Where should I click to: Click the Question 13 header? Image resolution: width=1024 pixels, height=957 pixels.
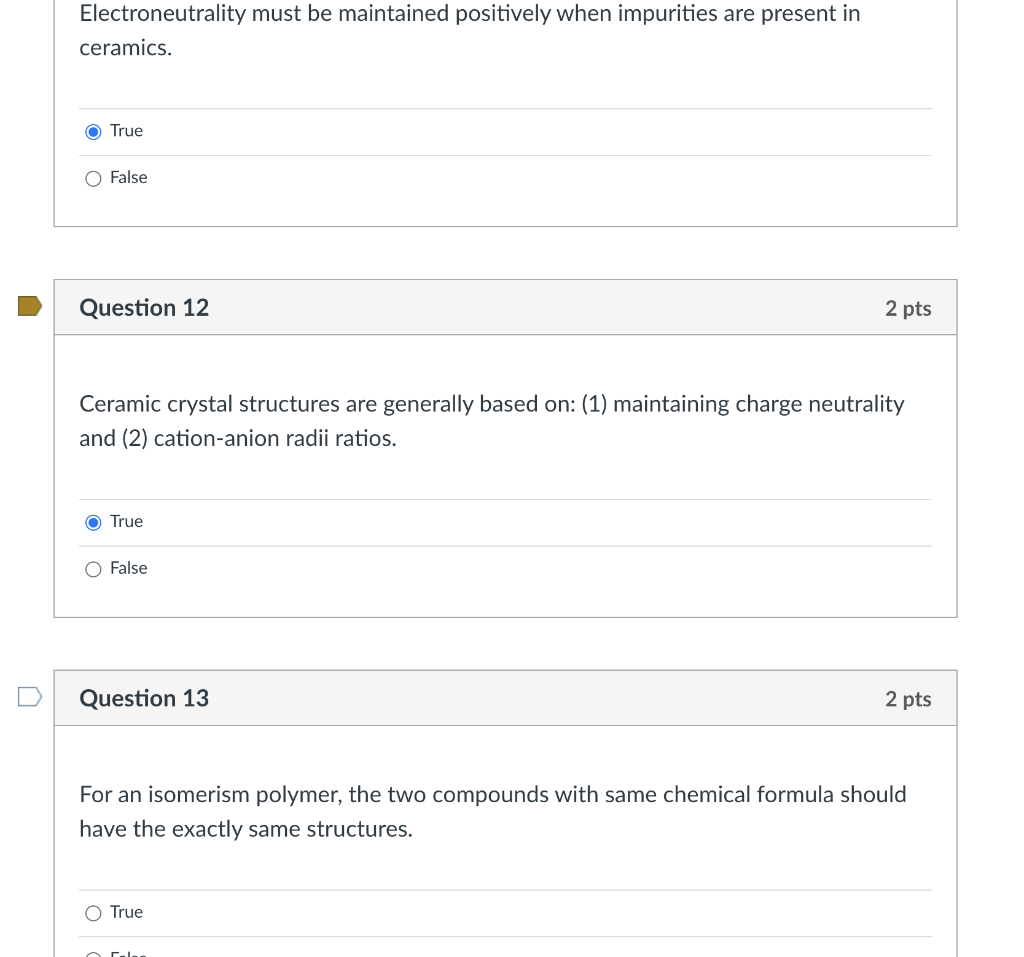tap(144, 698)
